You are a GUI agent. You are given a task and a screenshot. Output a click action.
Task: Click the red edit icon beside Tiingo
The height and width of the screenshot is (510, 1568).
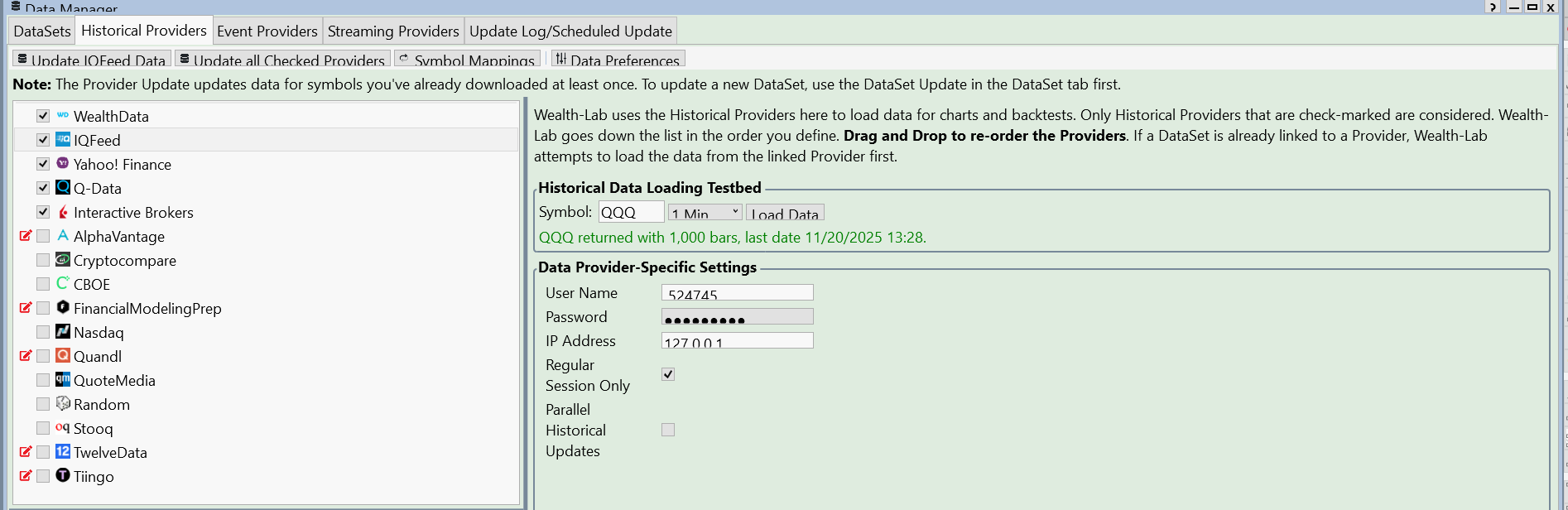pos(26,476)
